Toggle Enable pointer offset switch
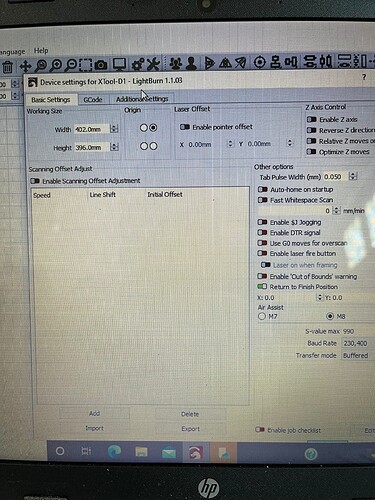Screen dimensions: 375x500 [x=185, y=127]
